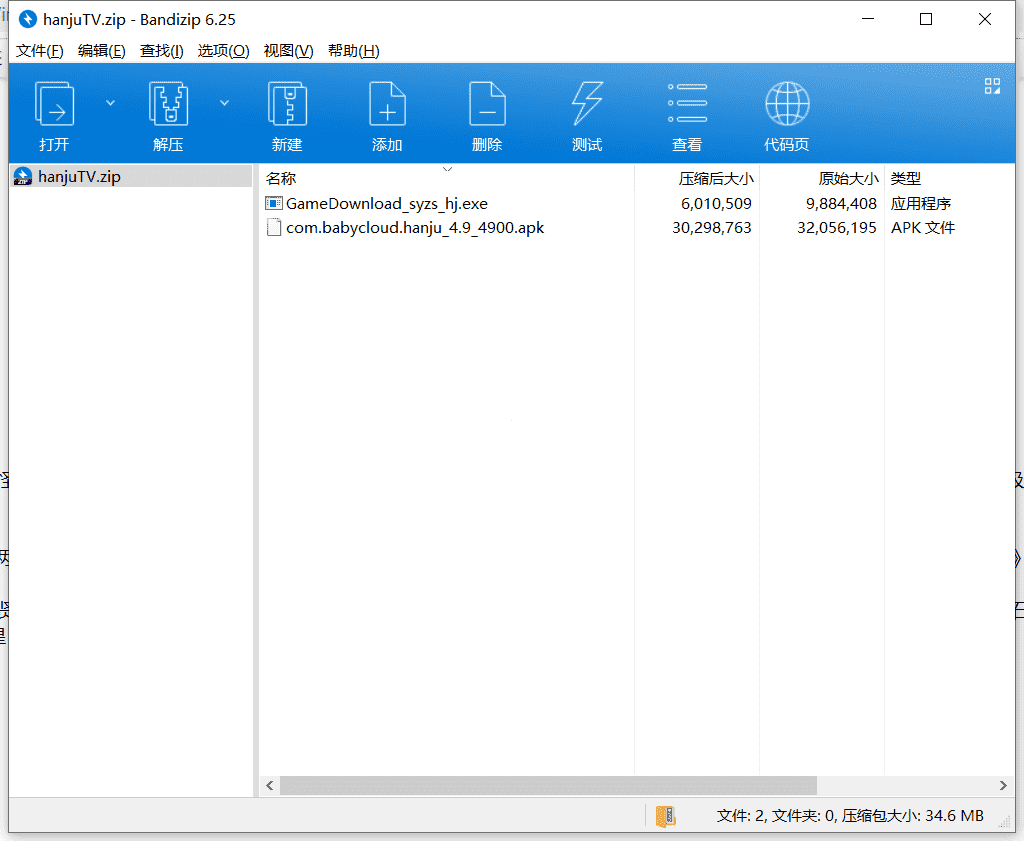Click the blank file icon of the apk
This screenshot has width=1024, height=841.
pyautogui.click(x=274, y=228)
